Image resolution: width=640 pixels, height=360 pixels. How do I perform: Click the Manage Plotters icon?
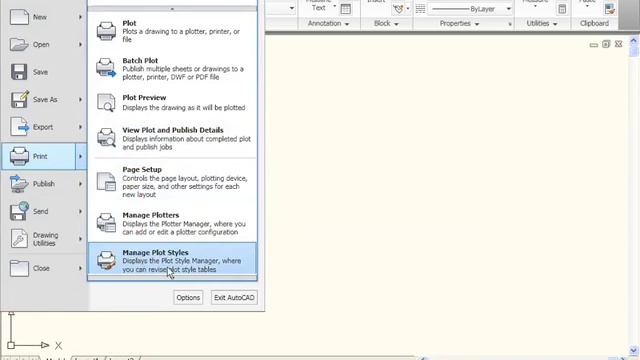[106, 223]
